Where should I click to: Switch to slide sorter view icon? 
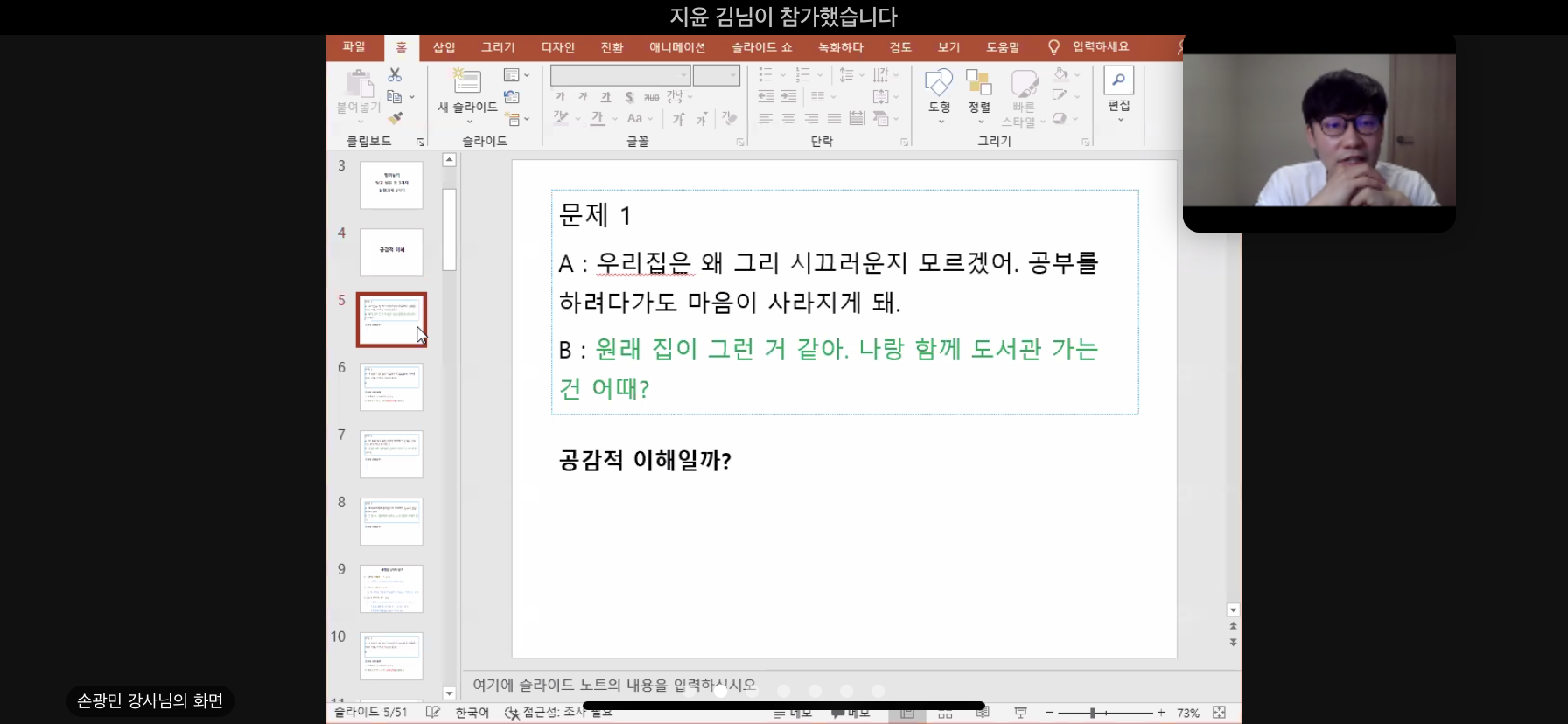pos(945,714)
